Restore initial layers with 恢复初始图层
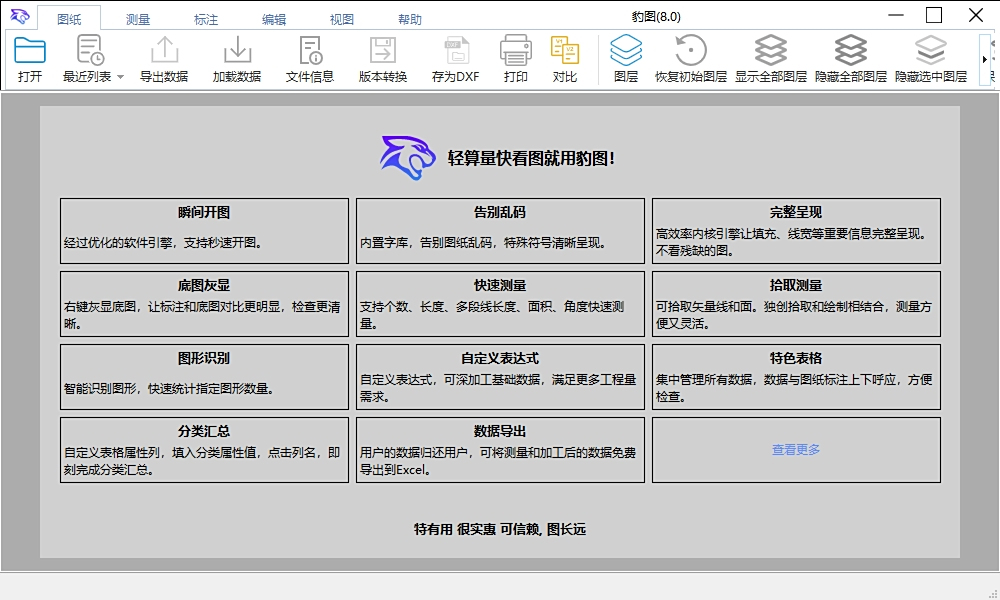Image resolution: width=1000 pixels, height=600 pixels. (x=693, y=58)
